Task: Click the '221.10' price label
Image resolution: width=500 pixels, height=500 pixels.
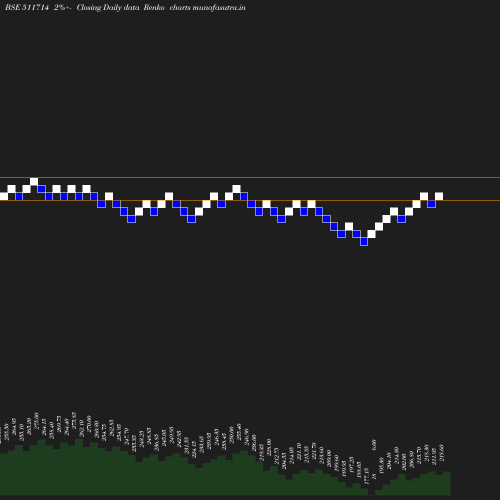Action: pos(299,452)
